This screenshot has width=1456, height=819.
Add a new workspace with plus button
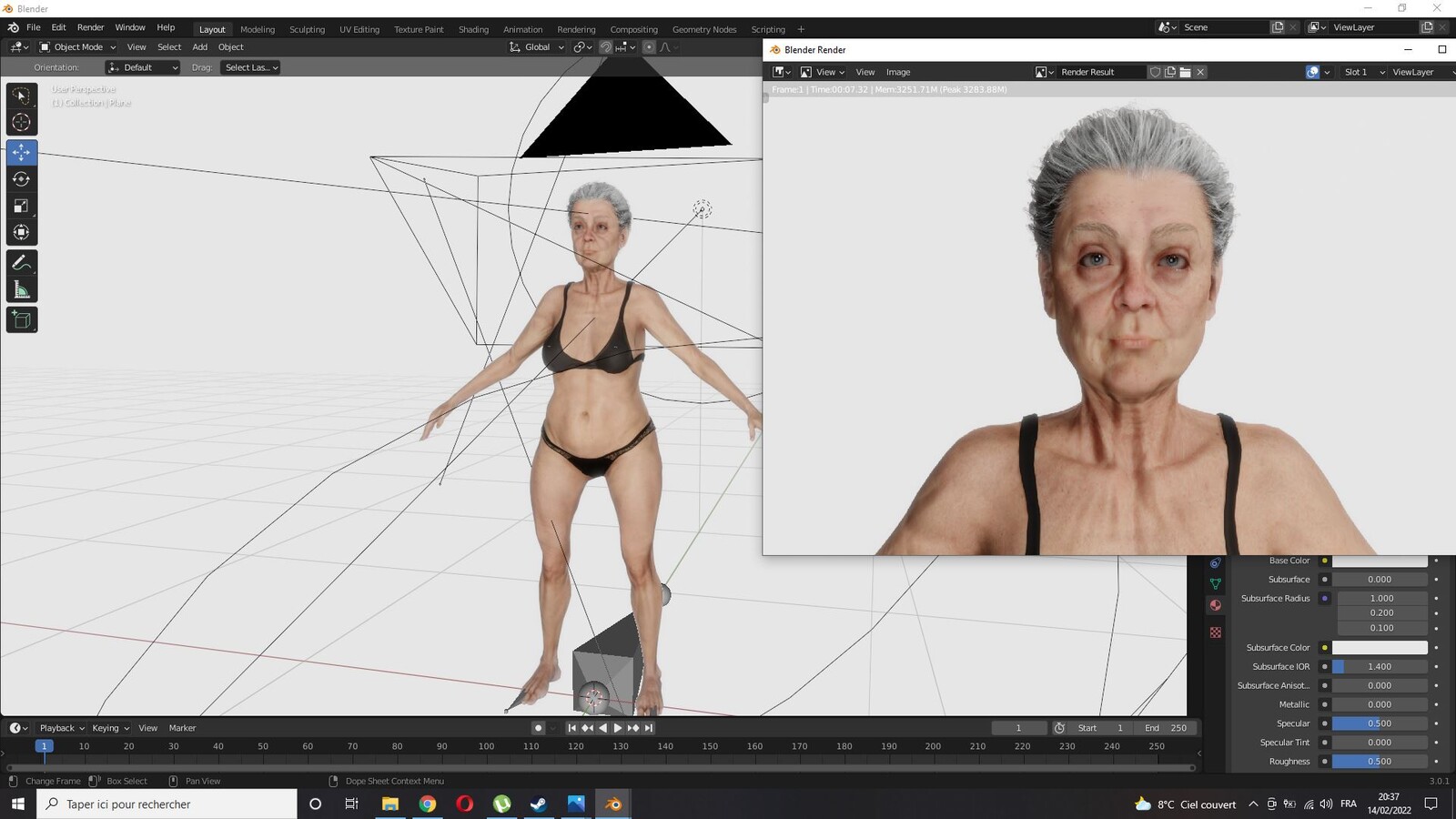click(801, 29)
